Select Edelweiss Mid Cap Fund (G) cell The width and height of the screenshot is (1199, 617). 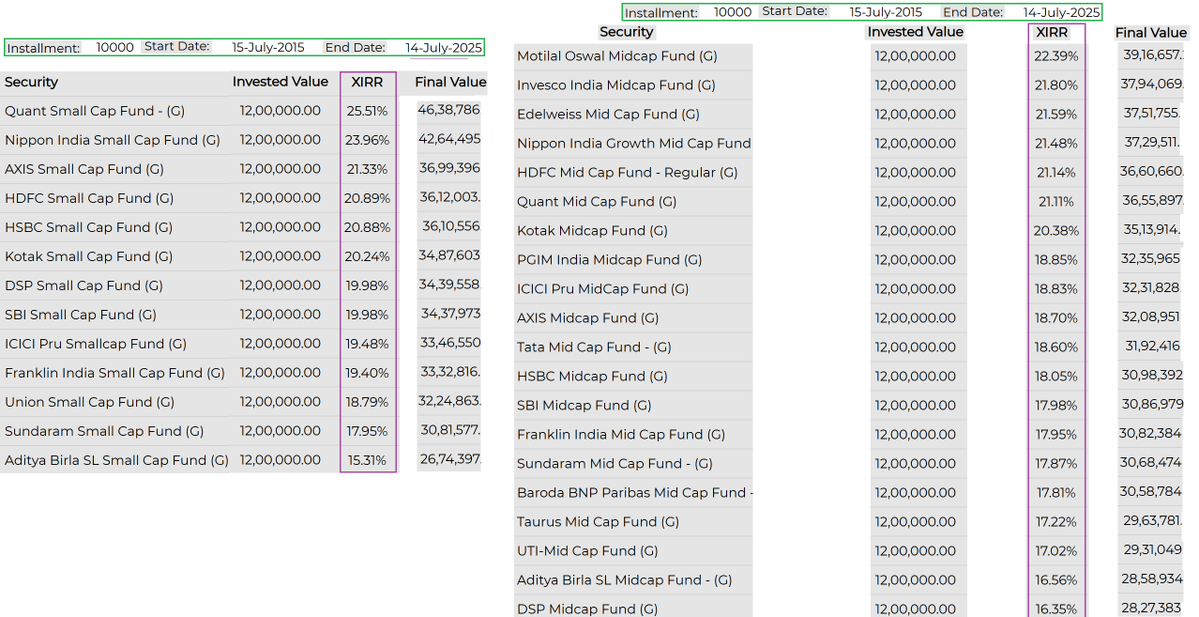click(608, 114)
